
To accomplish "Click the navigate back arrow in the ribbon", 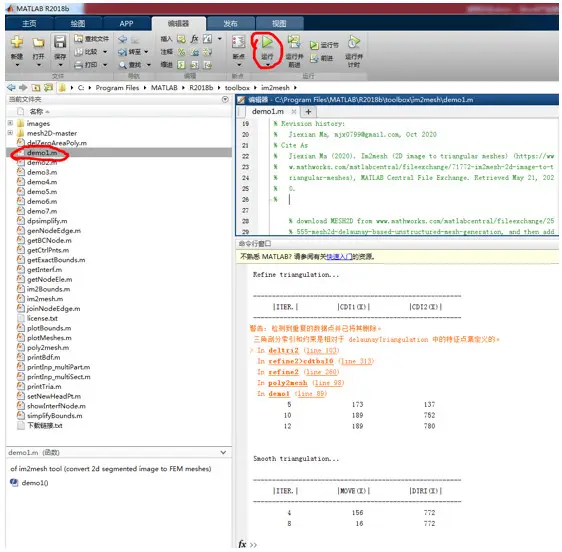I will tap(123, 39).
